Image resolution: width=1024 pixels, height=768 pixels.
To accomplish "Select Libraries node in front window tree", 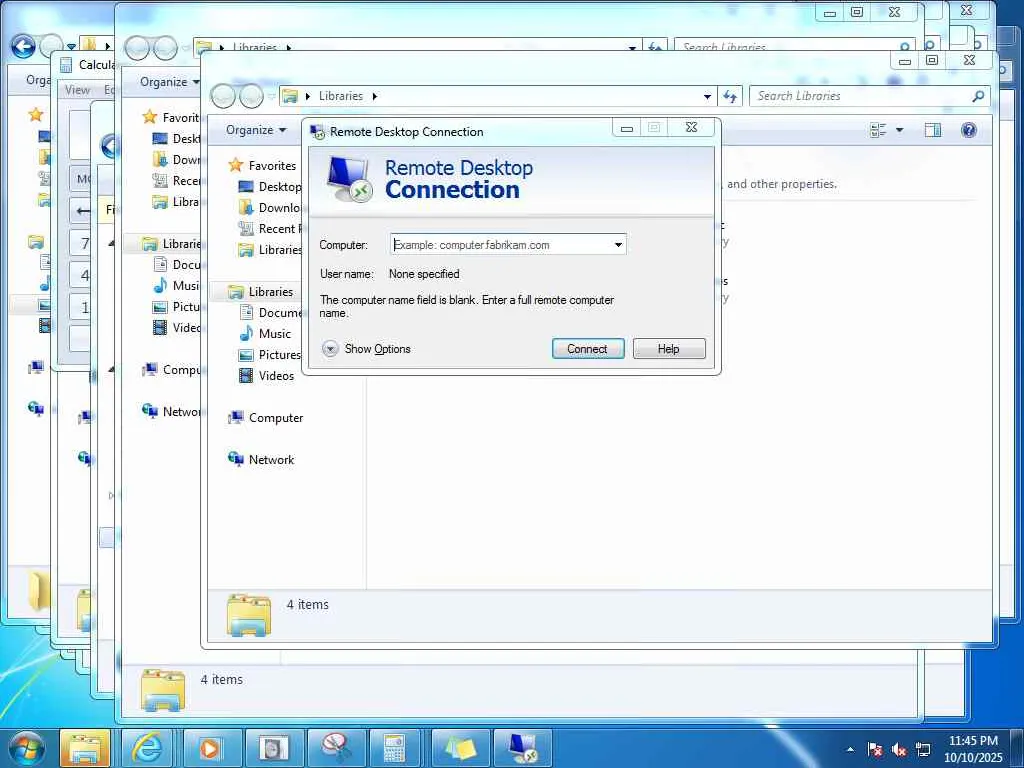I will [270, 292].
